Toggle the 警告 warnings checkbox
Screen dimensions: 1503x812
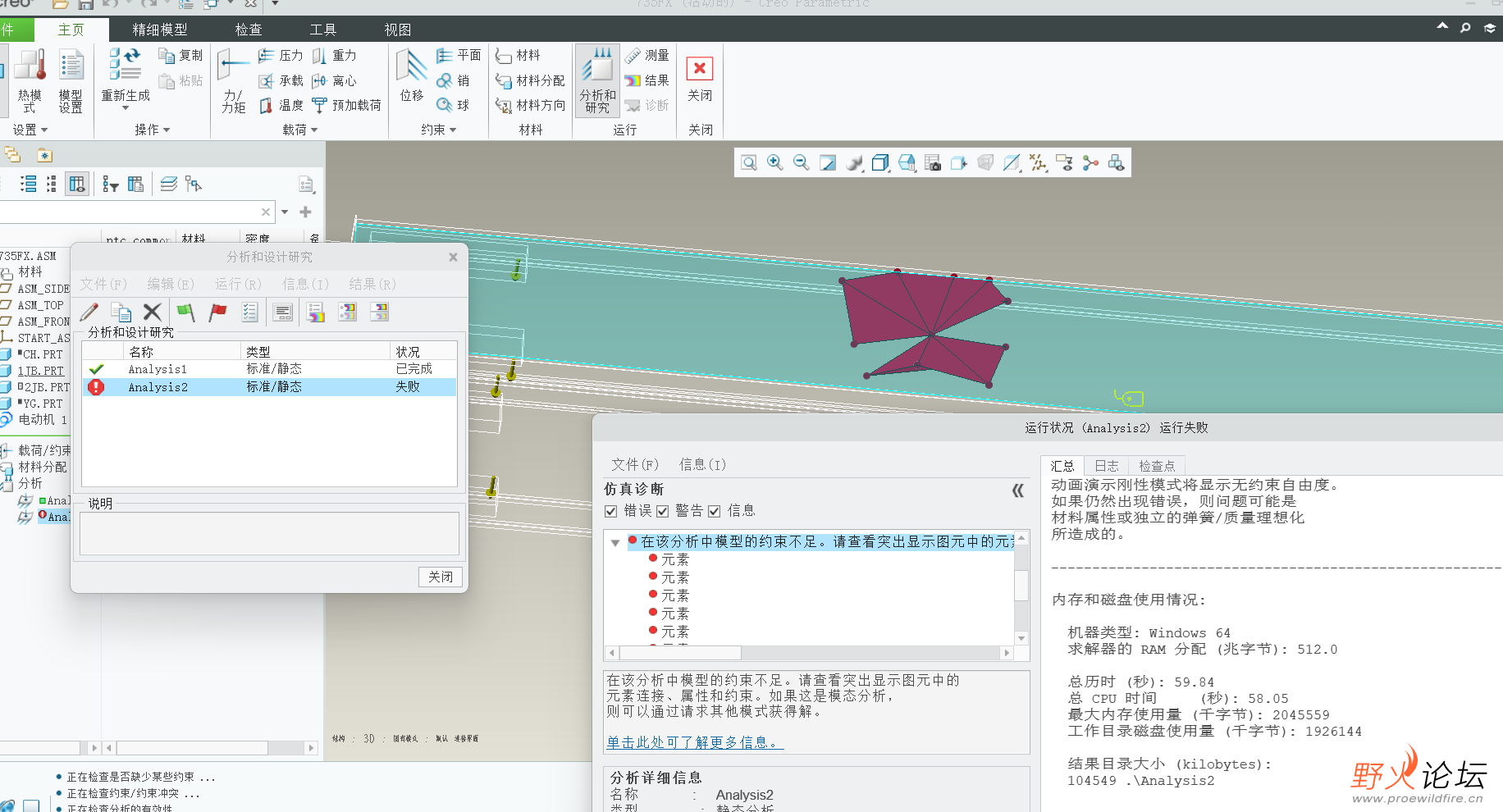pos(662,511)
